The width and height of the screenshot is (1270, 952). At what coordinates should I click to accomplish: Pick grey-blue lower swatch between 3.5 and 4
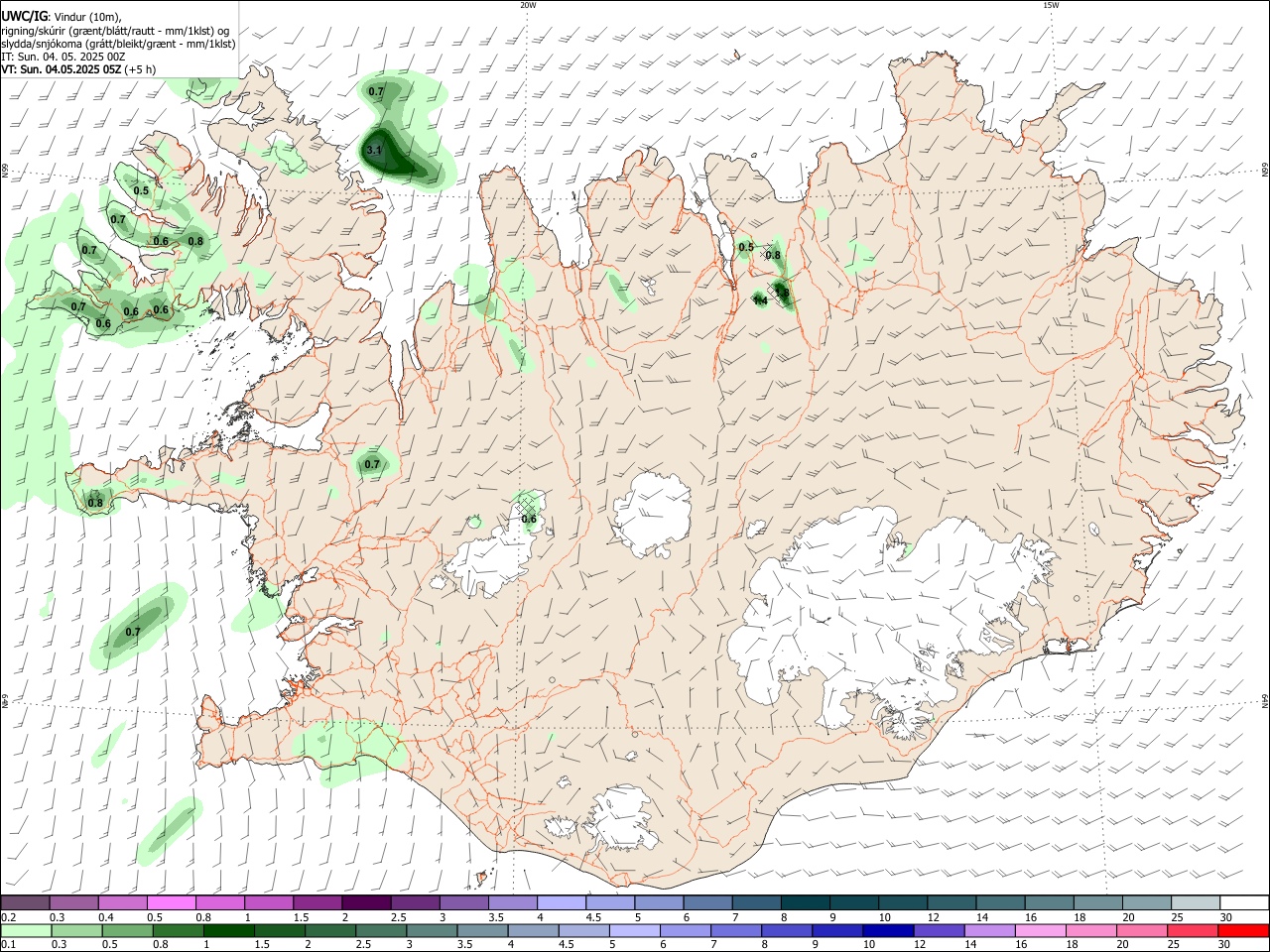click(x=481, y=930)
